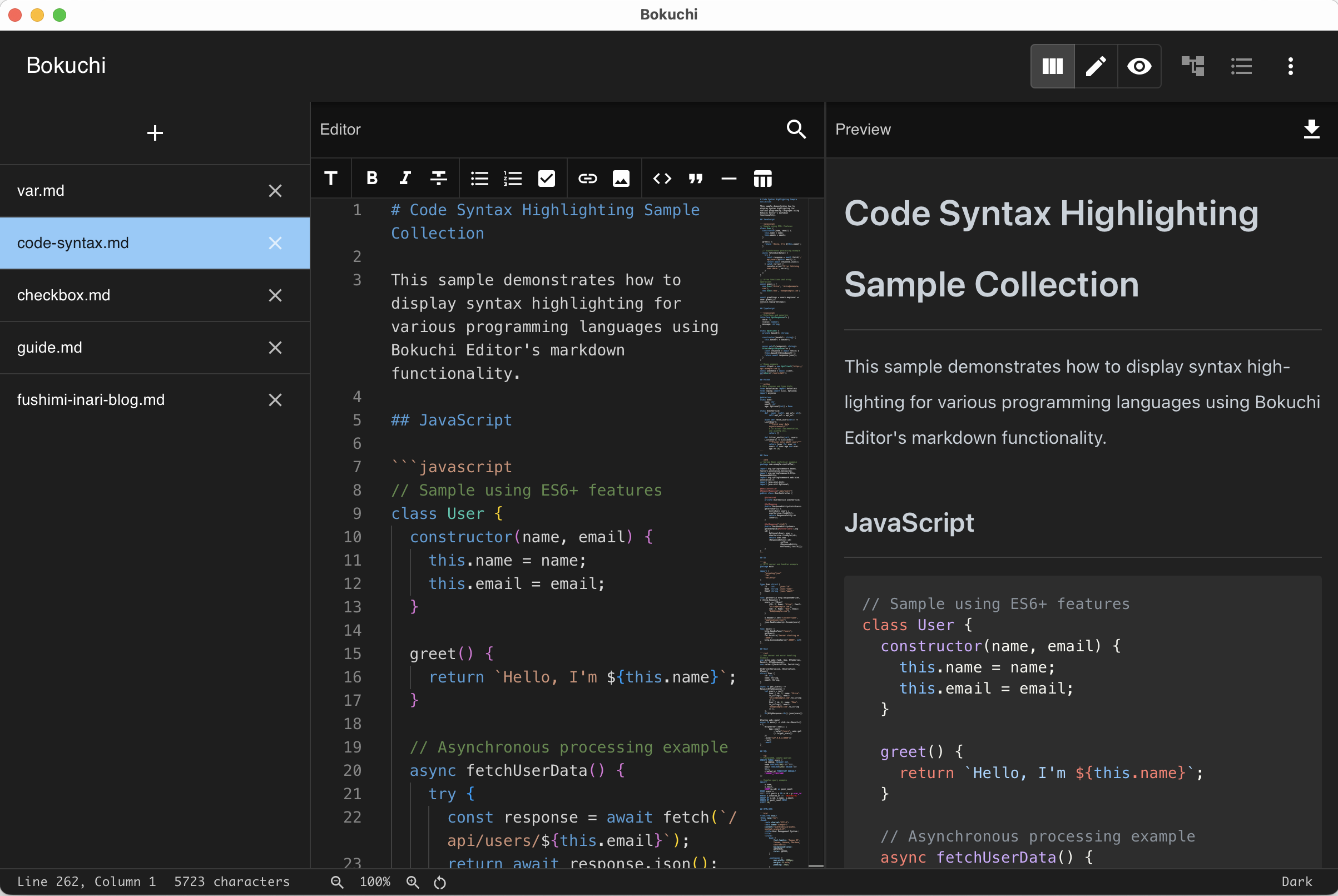Reset zoom with the refresh control
This screenshot has height=896, width=1338.
439,882
